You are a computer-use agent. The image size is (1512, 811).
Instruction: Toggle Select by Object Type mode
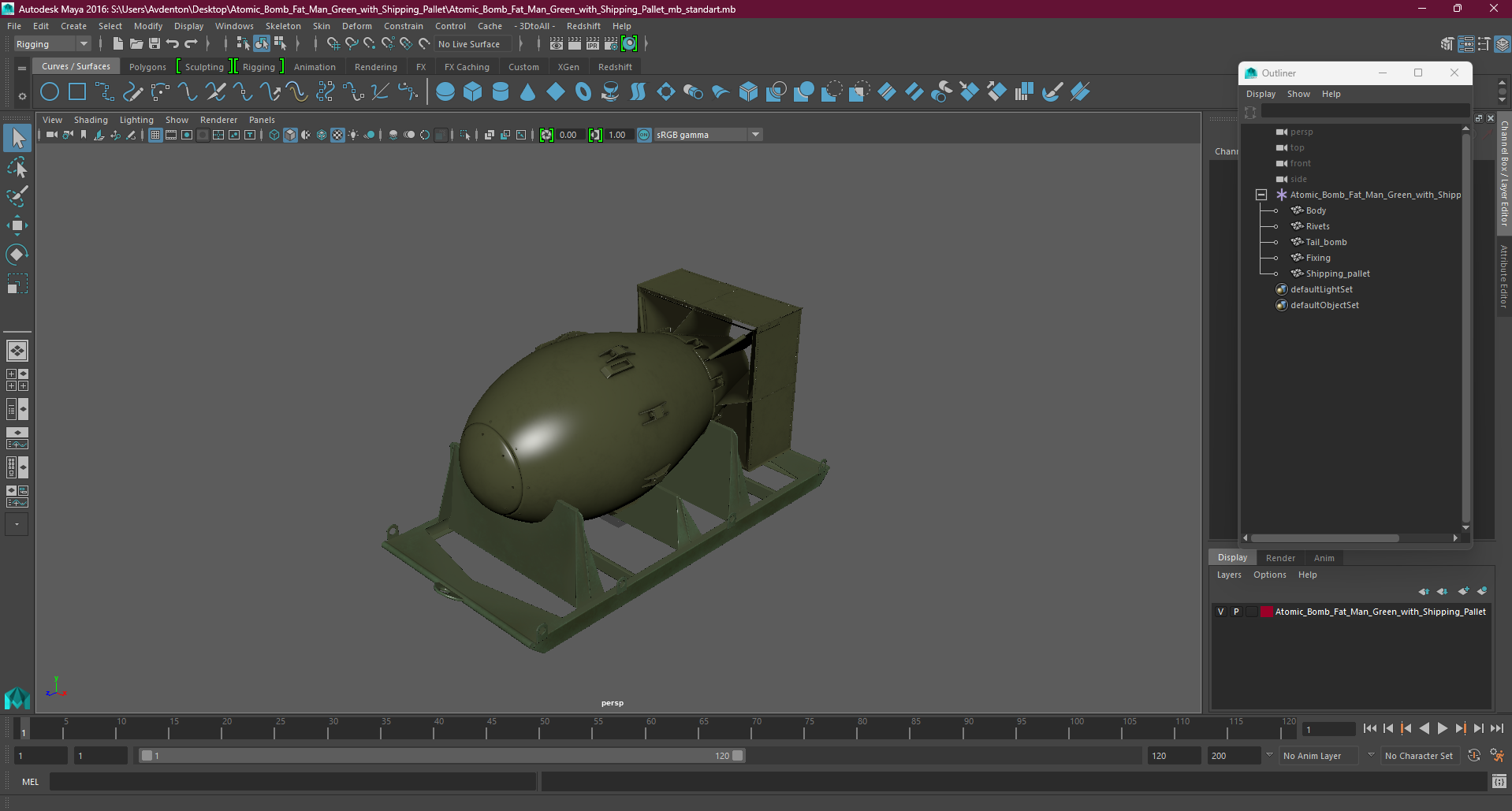click(x=262, y=44)
